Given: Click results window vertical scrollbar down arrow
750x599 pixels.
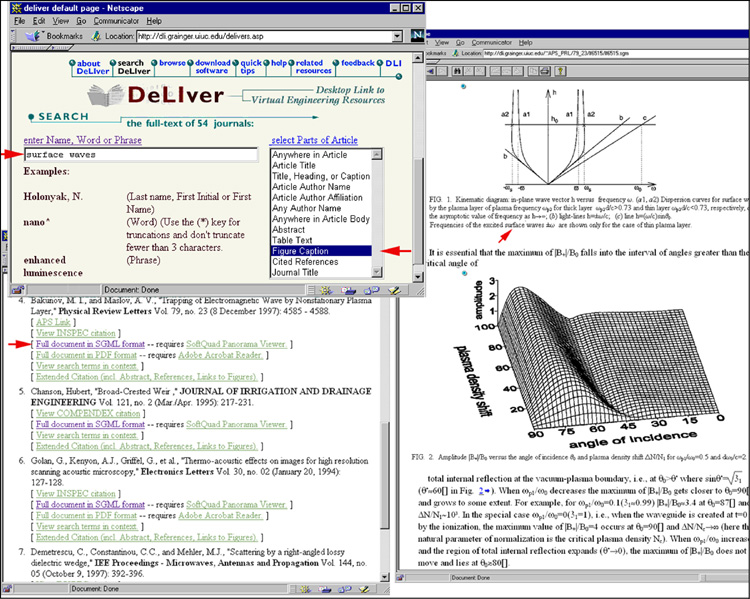Looking at the screenshot, I should tap(385, 577).
